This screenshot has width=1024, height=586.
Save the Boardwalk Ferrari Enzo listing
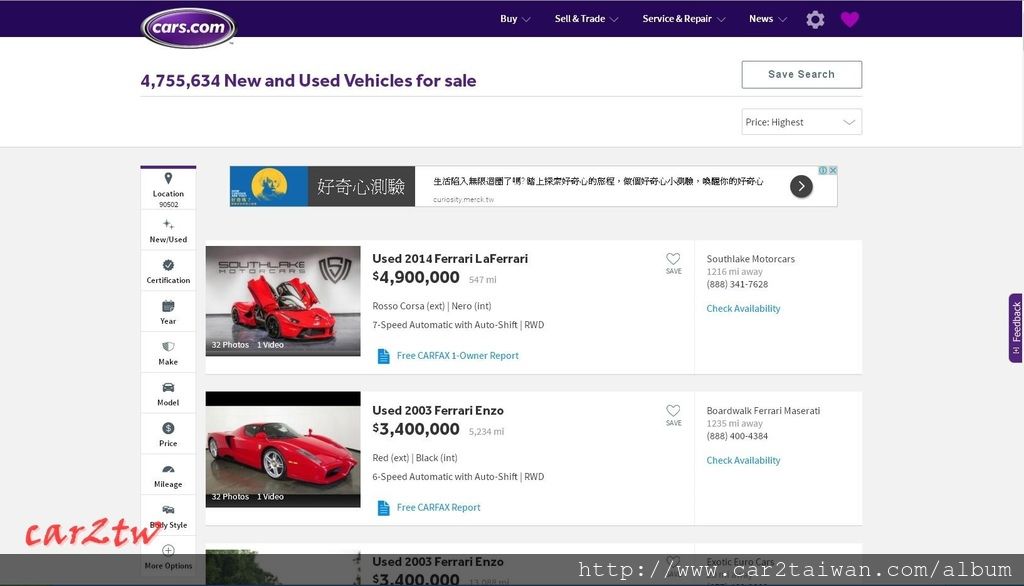click(673, 415)
